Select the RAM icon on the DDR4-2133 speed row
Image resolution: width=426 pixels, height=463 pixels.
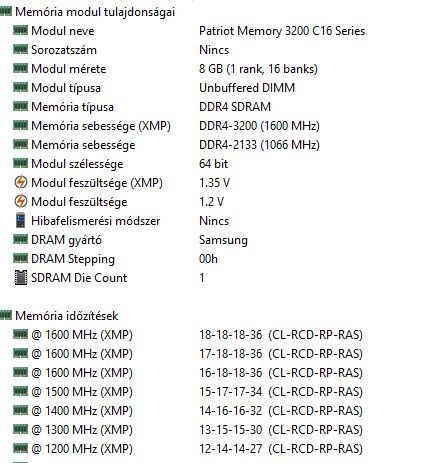pyautogui.click(x=20, y=144)
